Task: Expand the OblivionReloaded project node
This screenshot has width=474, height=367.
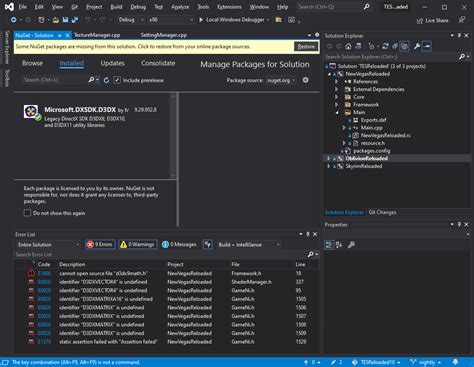Action: tap(329, 158)
